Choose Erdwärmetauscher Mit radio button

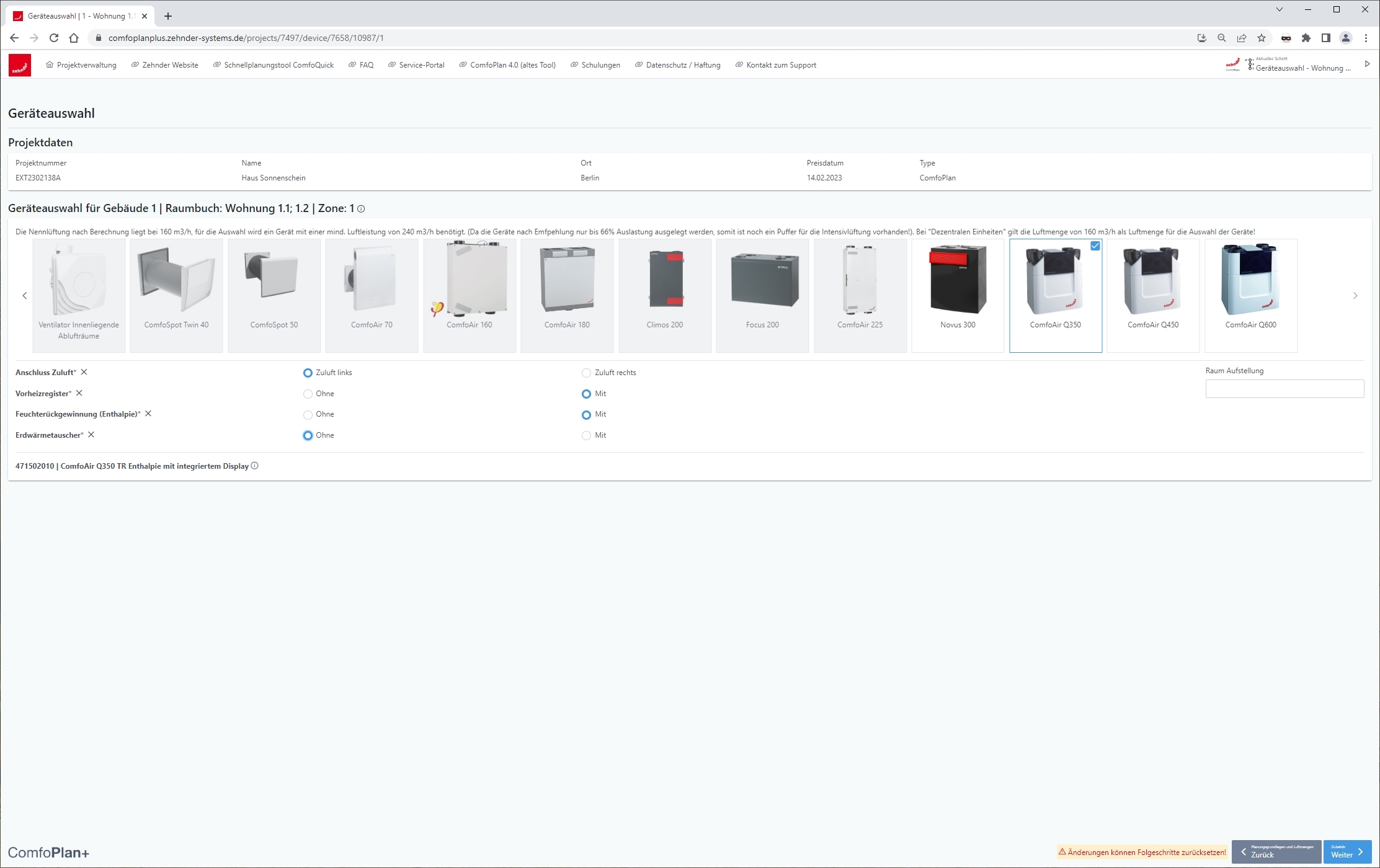[x=586, y=436]
